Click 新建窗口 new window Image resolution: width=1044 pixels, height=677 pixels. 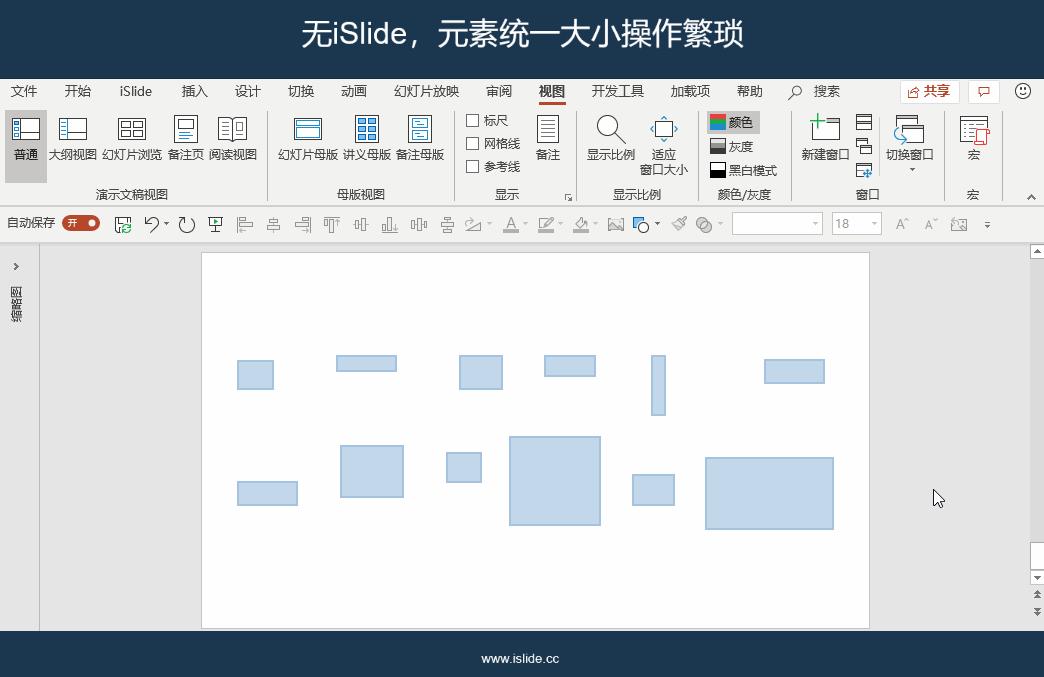click(825, 140)
